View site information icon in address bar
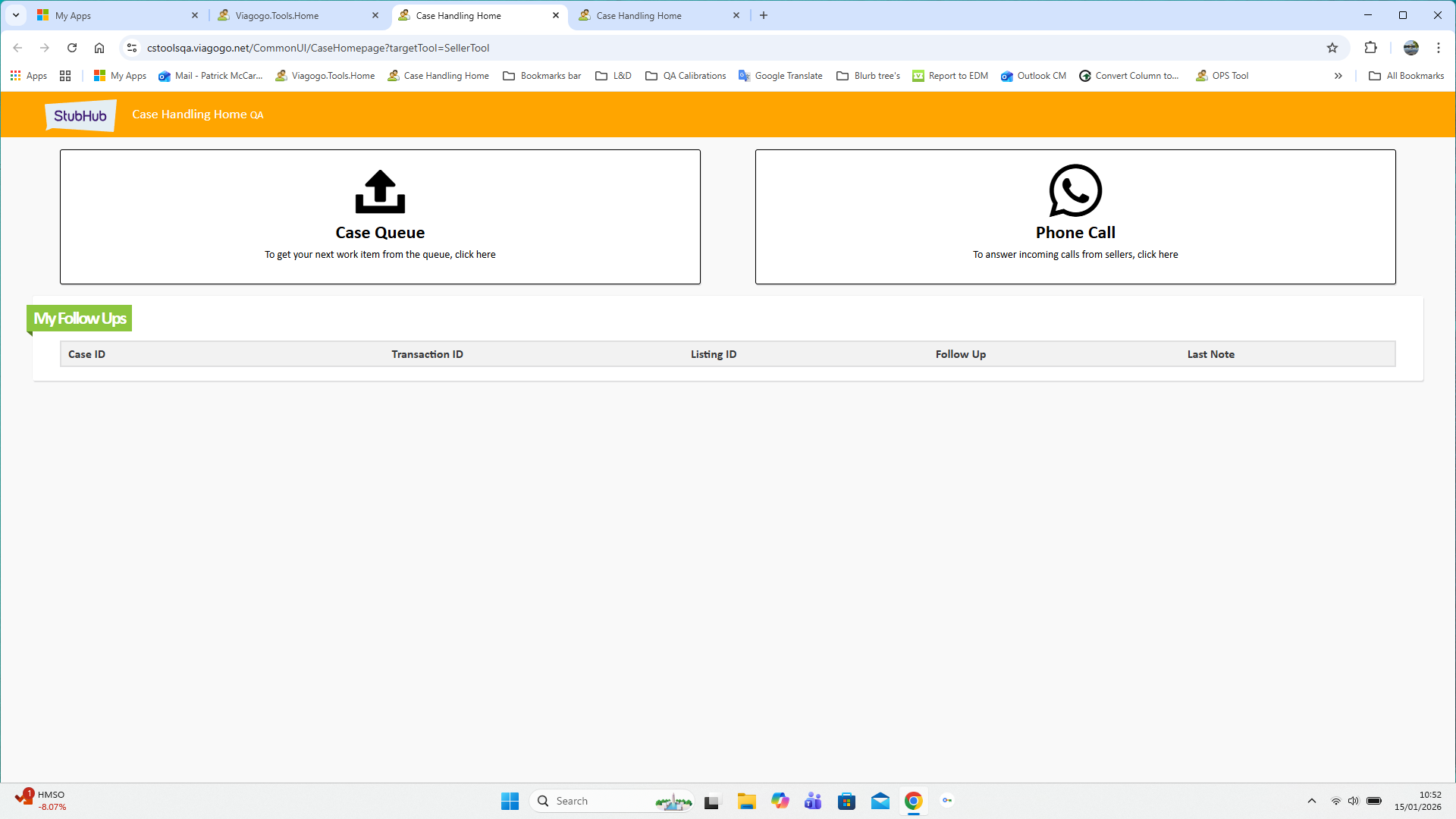The image size is (1456, 819). 132,48
